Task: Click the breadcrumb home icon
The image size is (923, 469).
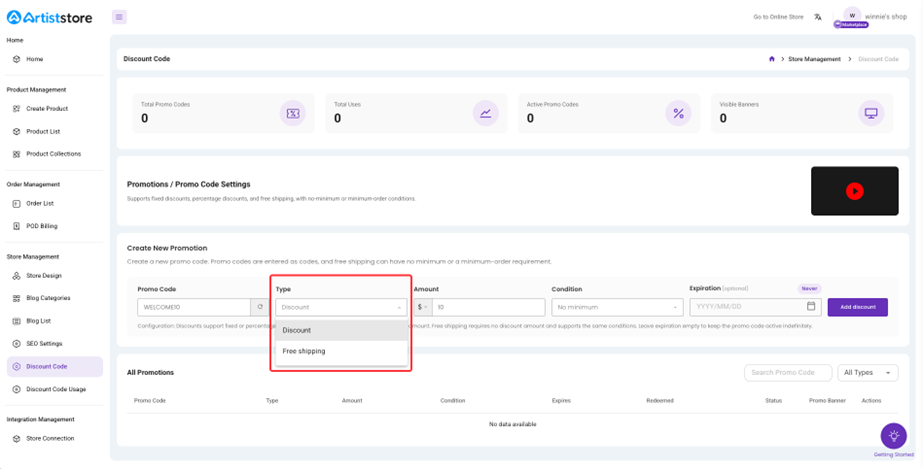Action: (x=772, y=59)
